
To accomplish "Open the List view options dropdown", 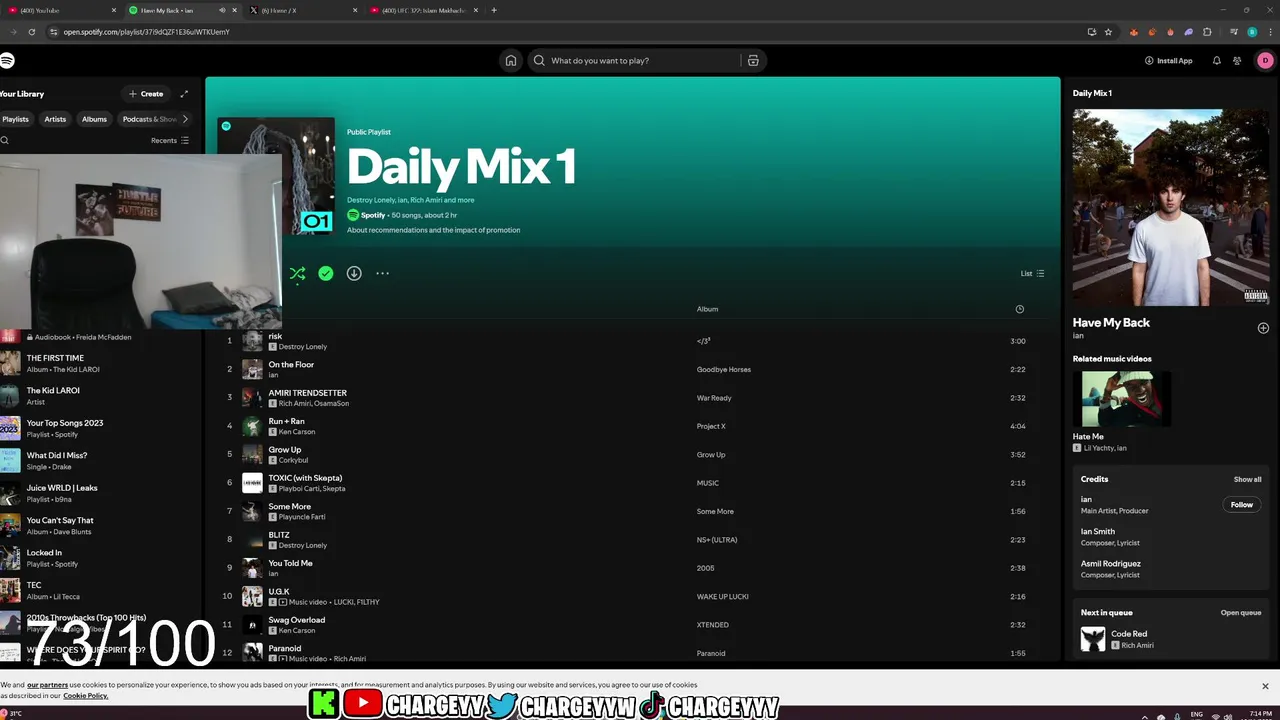I will click(x=1032, y=273).
